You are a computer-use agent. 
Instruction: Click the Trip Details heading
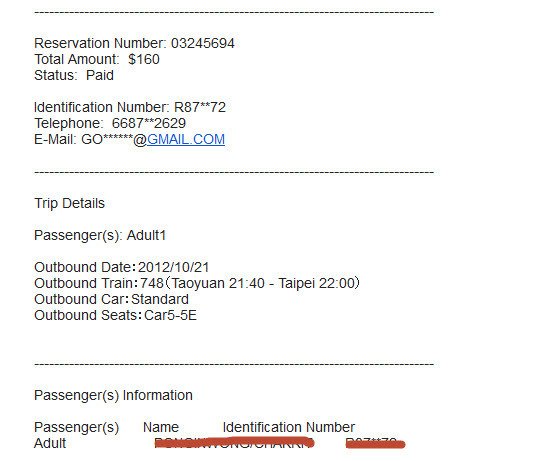(69, 203)
